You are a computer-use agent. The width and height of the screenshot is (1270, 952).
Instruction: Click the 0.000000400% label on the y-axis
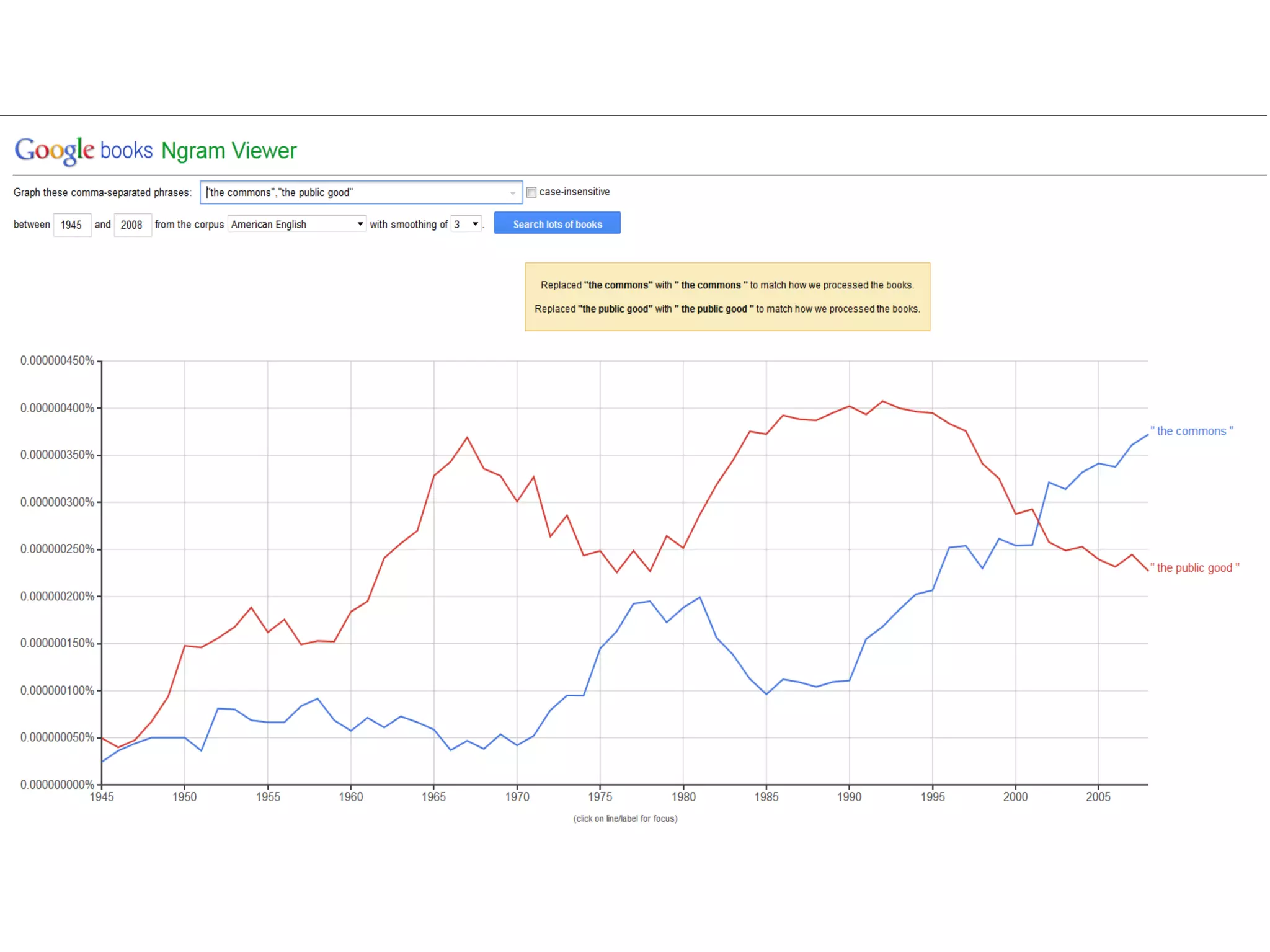[57, 408]
